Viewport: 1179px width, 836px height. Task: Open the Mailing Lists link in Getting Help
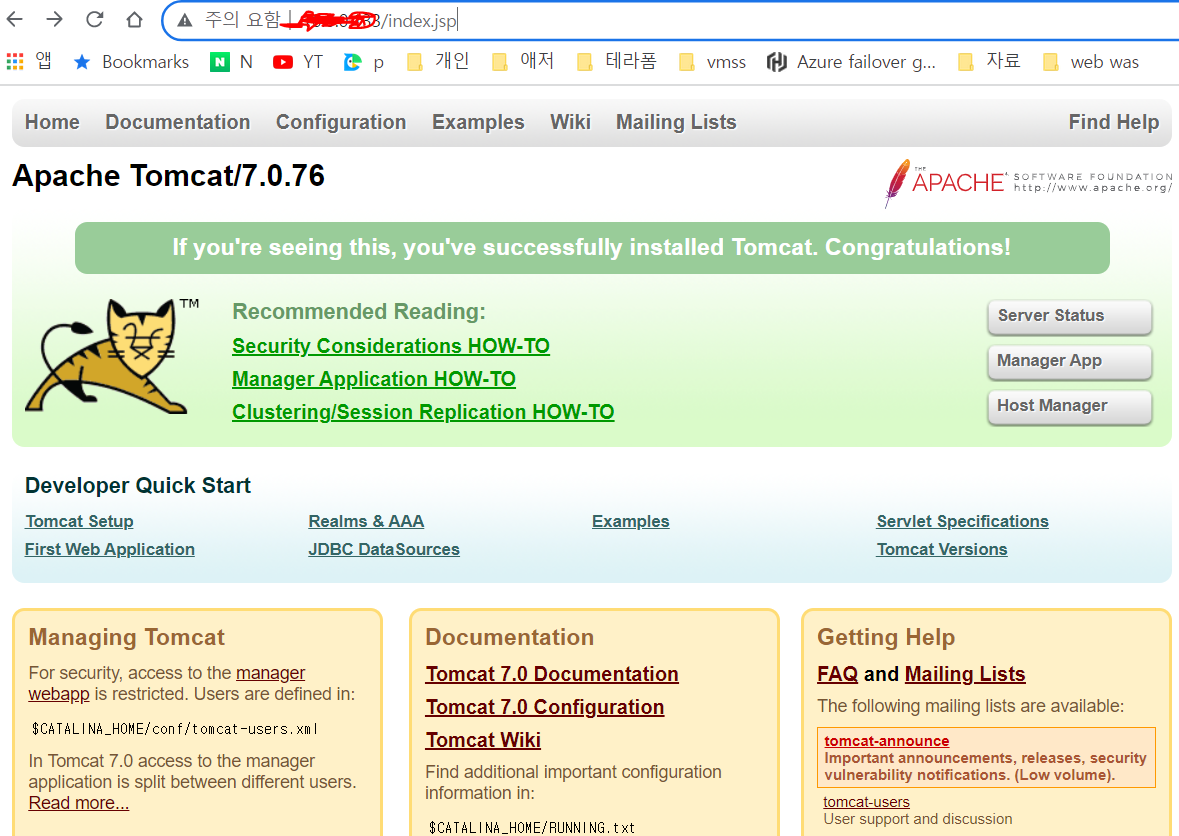(965, 674)
